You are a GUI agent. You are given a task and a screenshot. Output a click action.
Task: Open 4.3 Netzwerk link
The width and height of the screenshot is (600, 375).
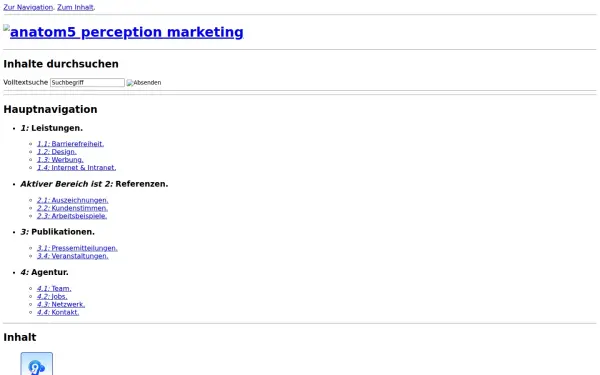click(x=61, y=305)
